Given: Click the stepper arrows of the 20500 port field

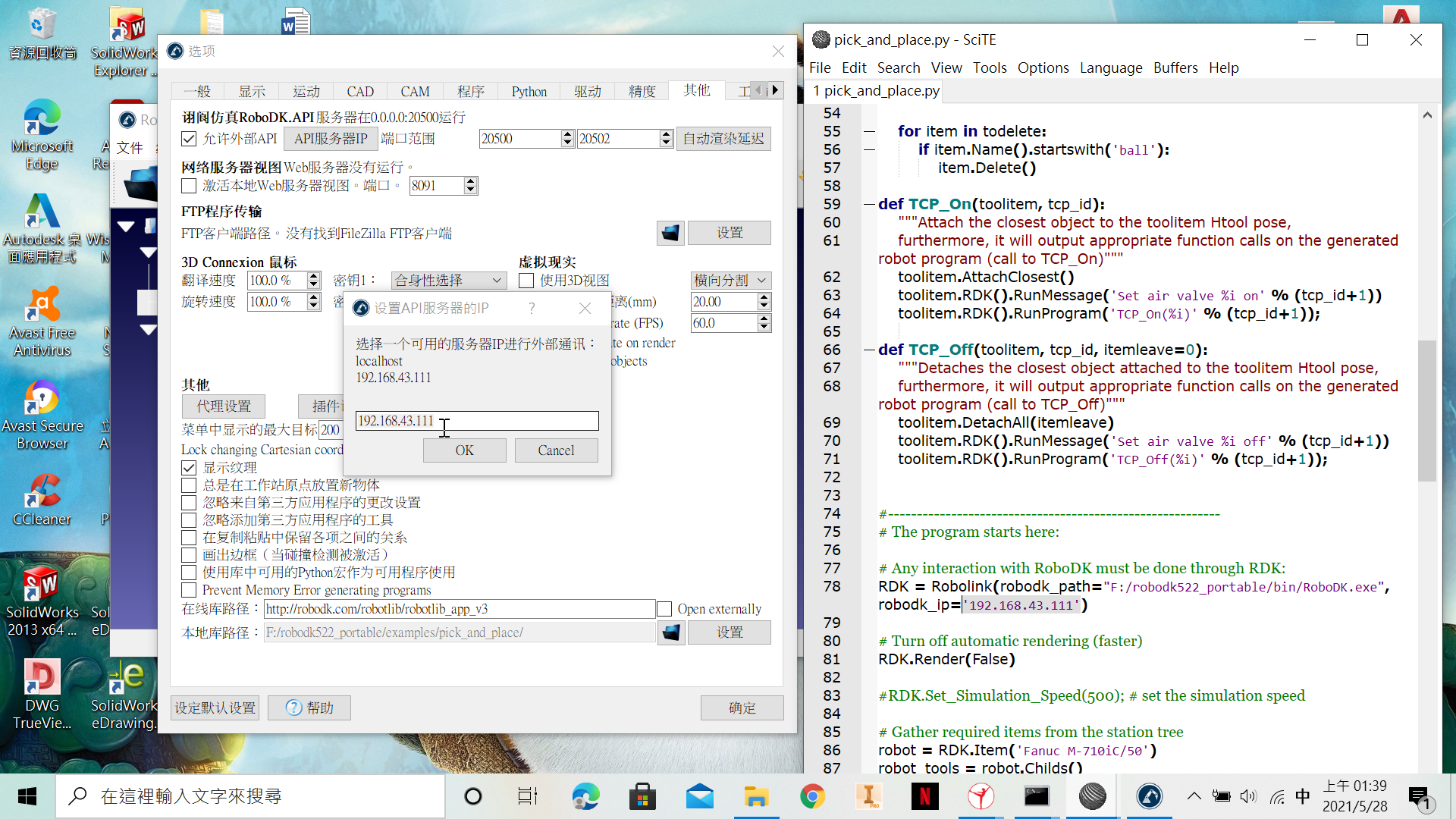Looking at the screenshot, I should click(567, 139).
